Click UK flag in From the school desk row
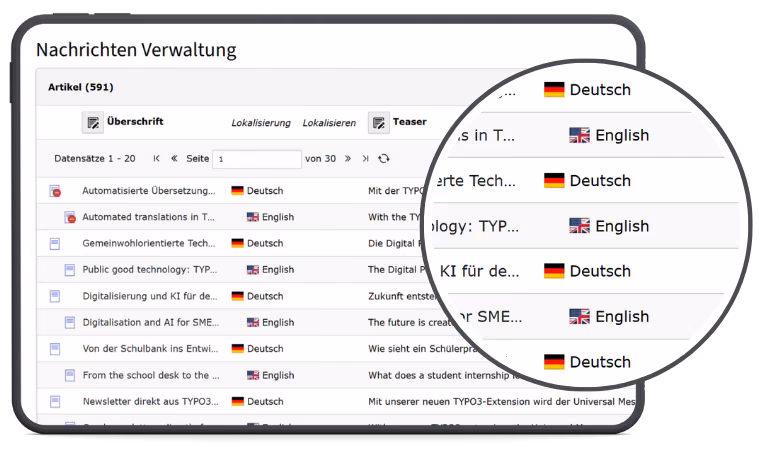The width and height of the screenshot is (760, 450). (x=253, y=375)
